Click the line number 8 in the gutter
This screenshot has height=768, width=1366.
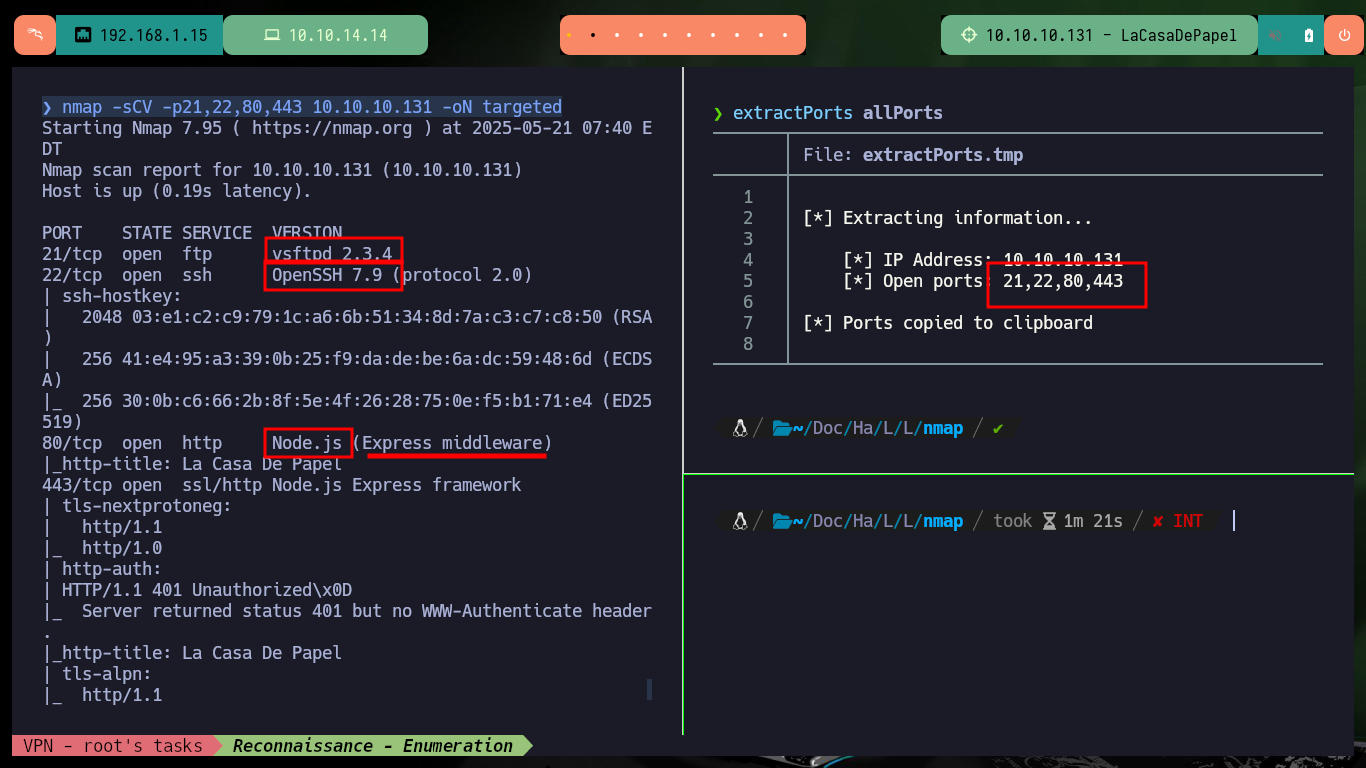[749, 344]
